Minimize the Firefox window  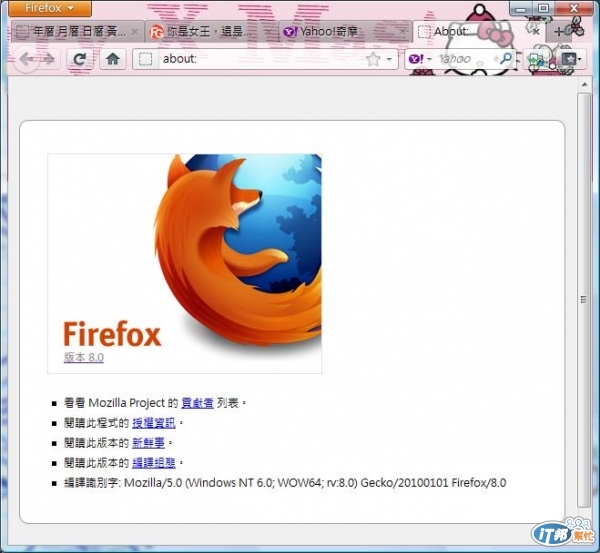[x=520, y=8]
